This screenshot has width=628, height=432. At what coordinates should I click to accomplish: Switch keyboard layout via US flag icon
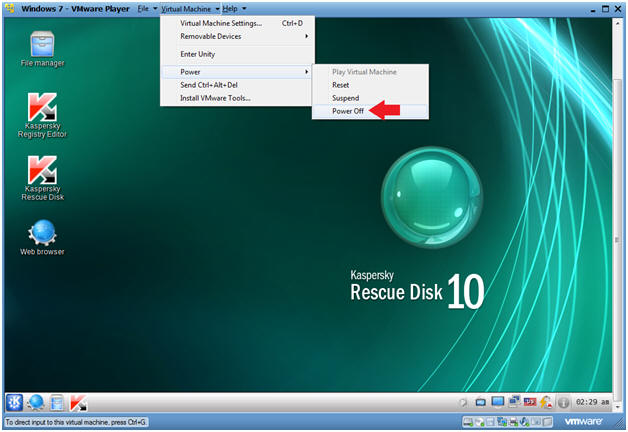coord(530,402)
